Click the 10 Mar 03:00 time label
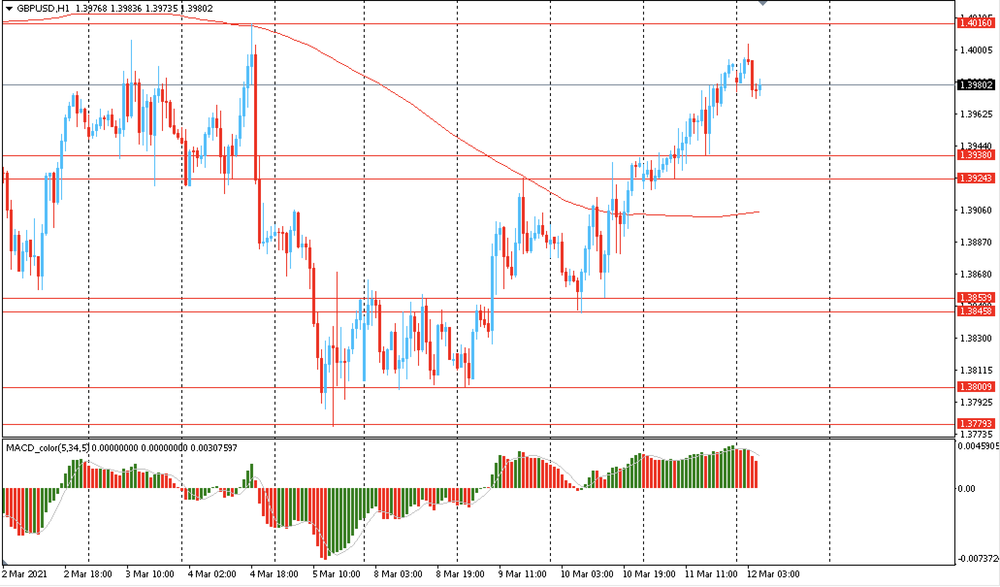The width and height of the screenshot is (1000, 587). (587, 574)
